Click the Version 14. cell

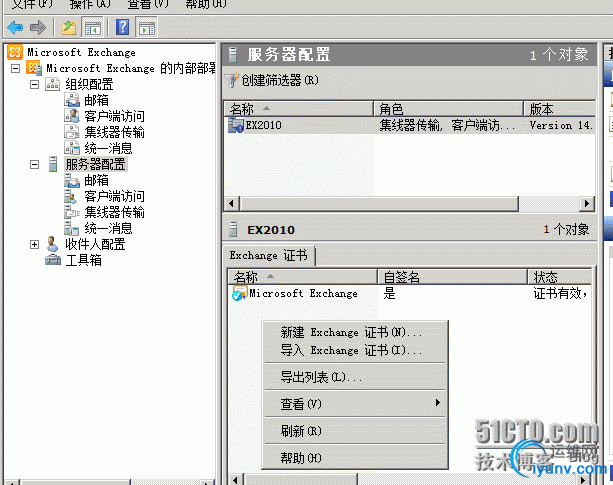[561, 125]
